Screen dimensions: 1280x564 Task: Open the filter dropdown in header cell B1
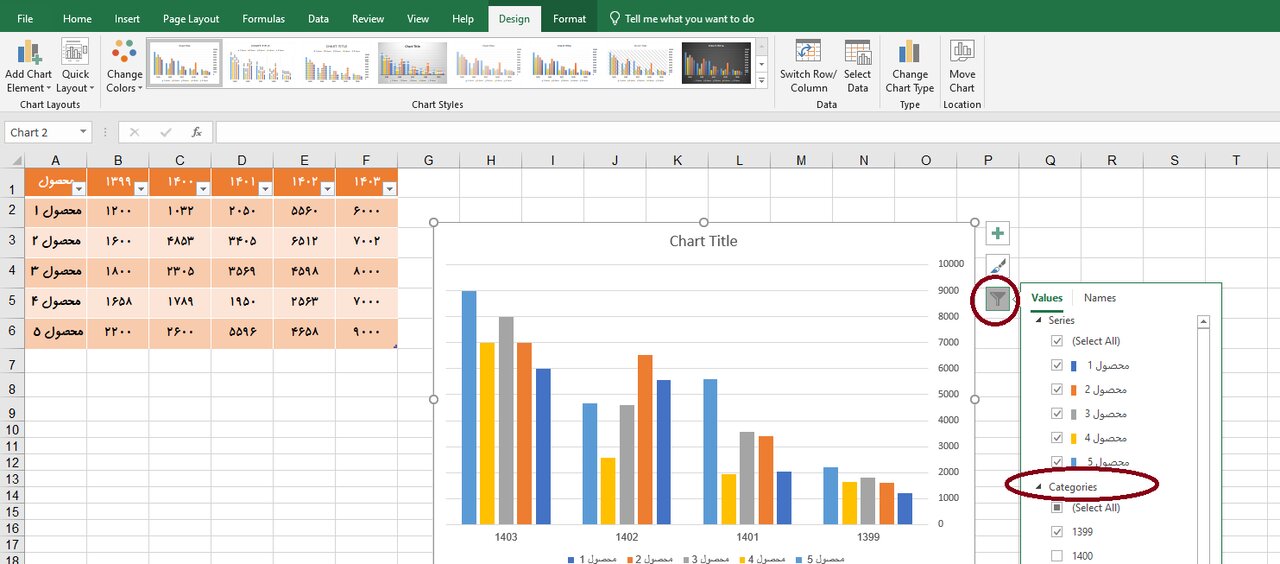point(140,189)
